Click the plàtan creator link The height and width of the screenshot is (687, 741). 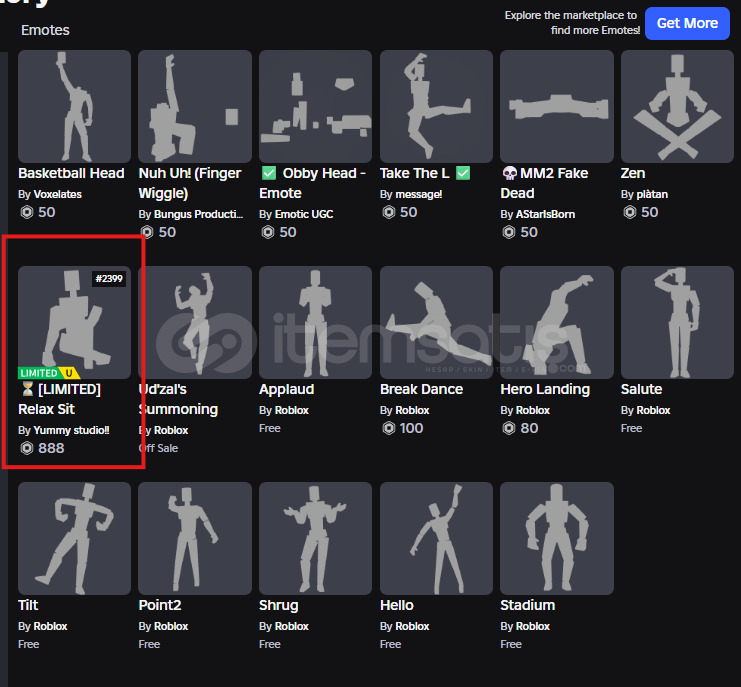652,194
